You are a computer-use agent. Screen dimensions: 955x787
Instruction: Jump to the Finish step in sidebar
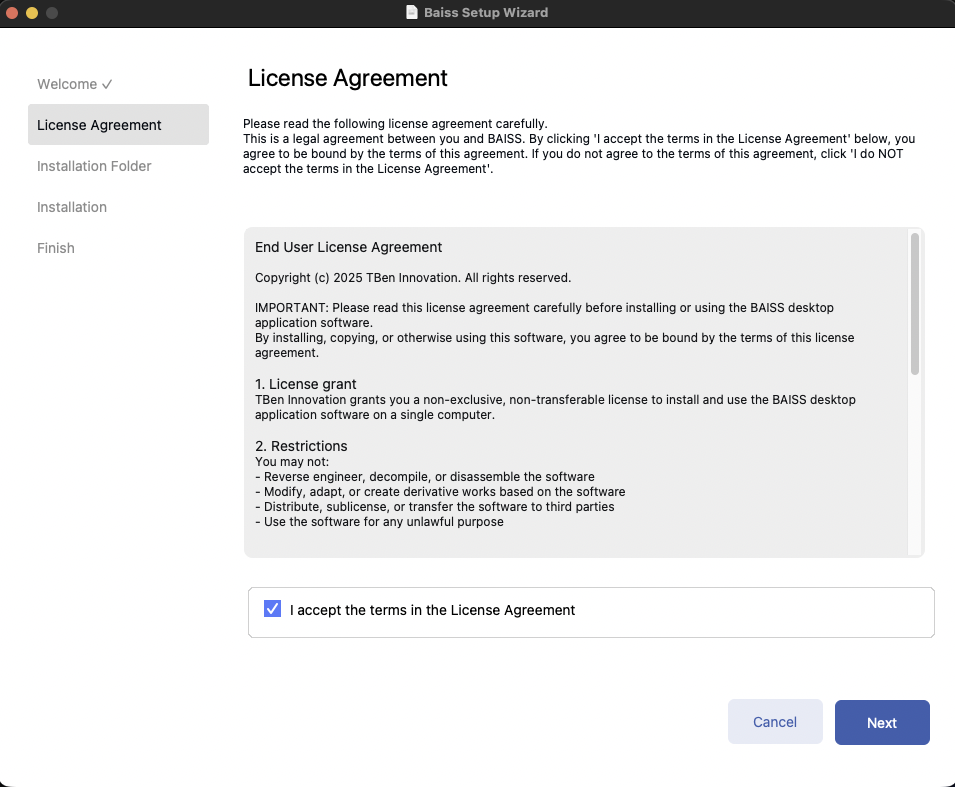tap(56, 248)
